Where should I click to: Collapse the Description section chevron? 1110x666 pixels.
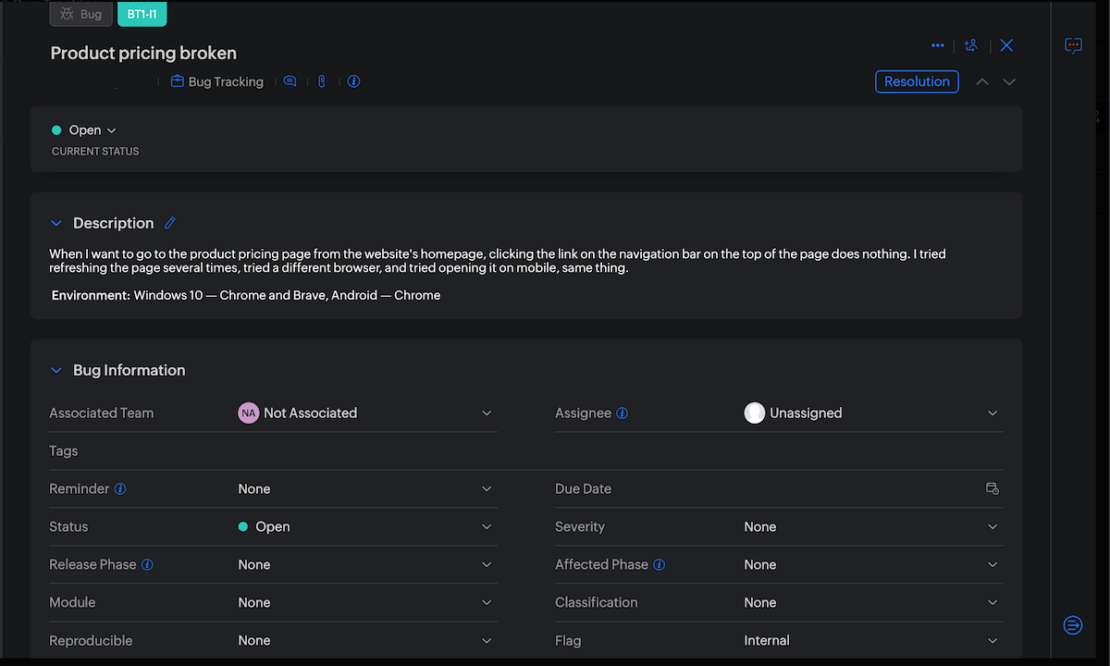56,222
